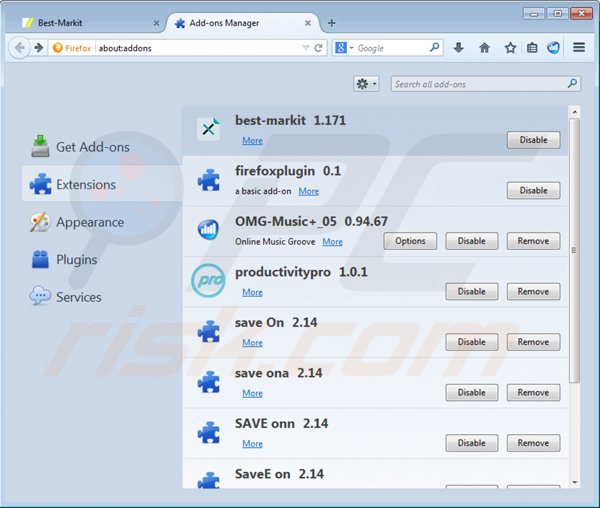This screenshot has height=508, width=600.
Task: Click the save ona puzzle piece icon
Action: coord(209,382)
